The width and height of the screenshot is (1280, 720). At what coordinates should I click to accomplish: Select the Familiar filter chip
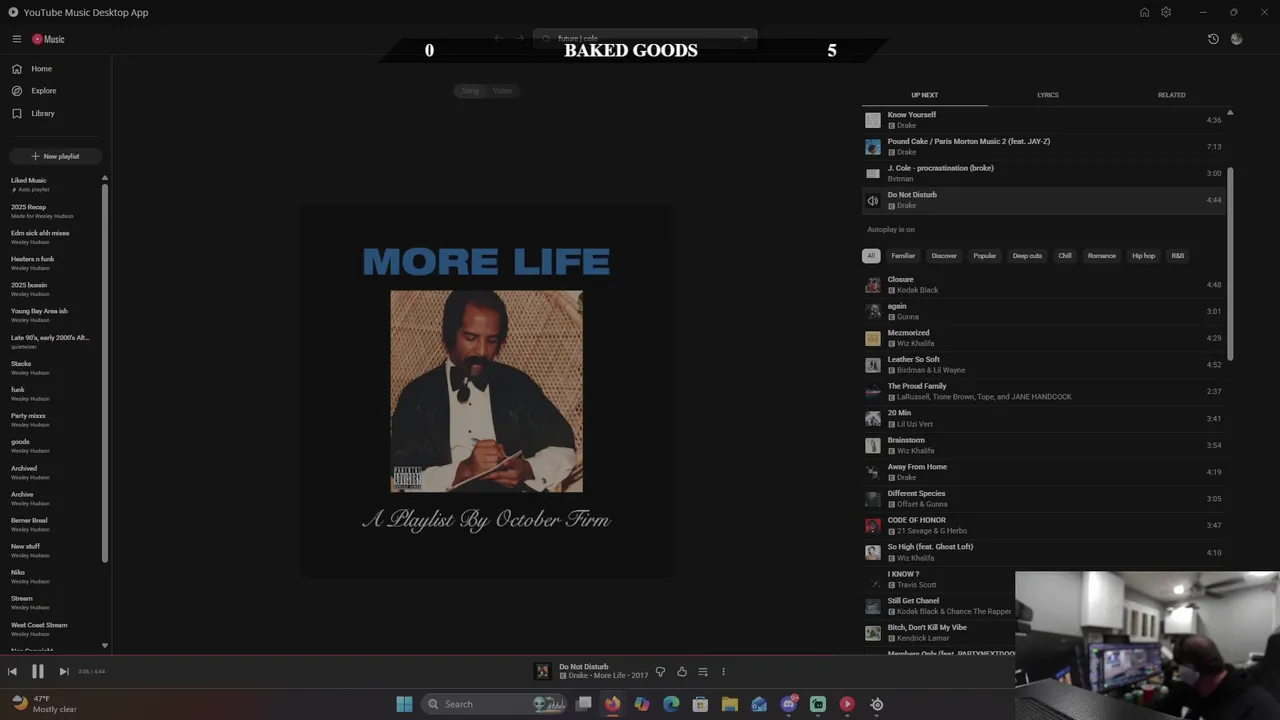click(x=903, y=256)
